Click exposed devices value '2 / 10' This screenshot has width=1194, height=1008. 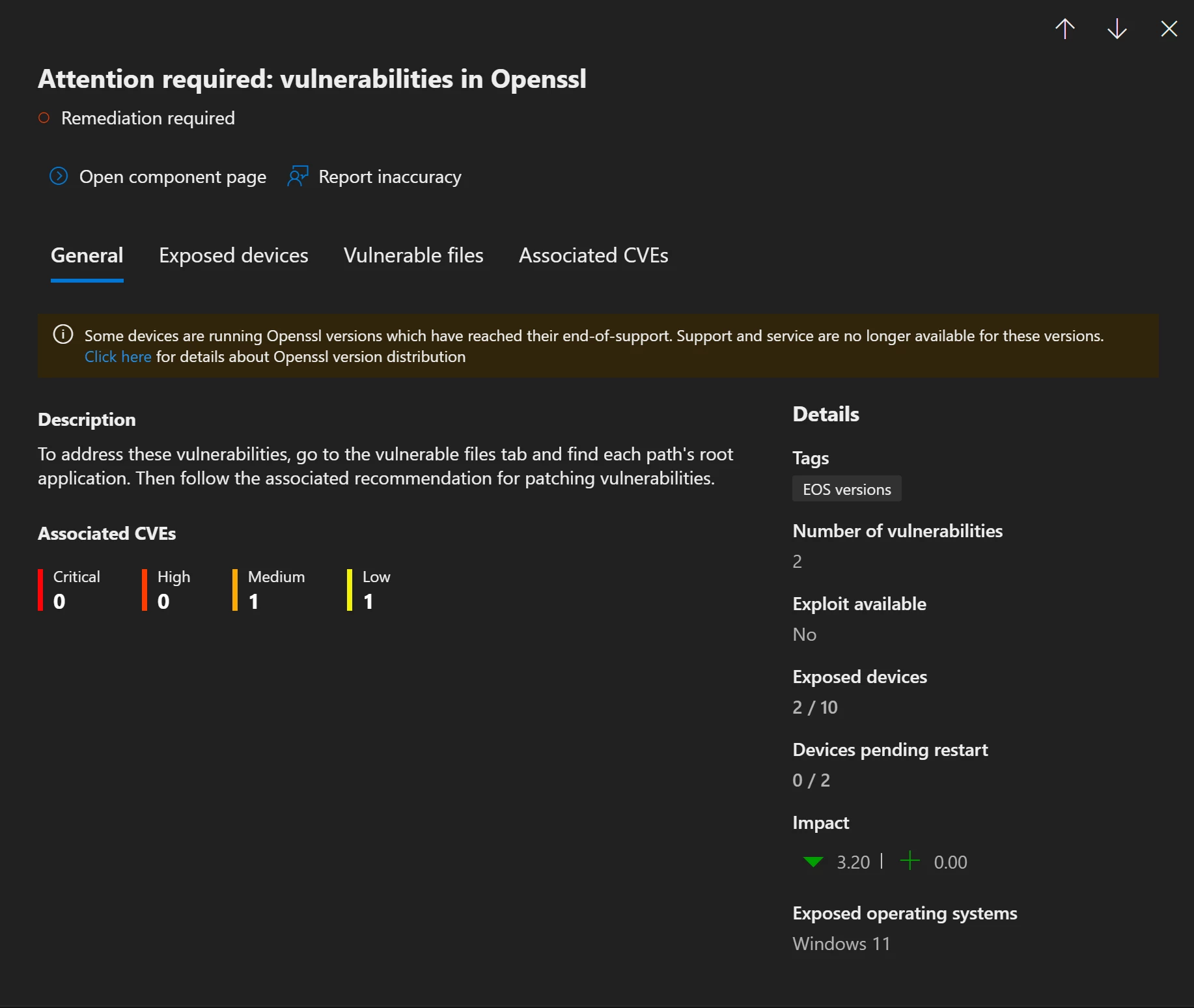(x=815, y=707)
